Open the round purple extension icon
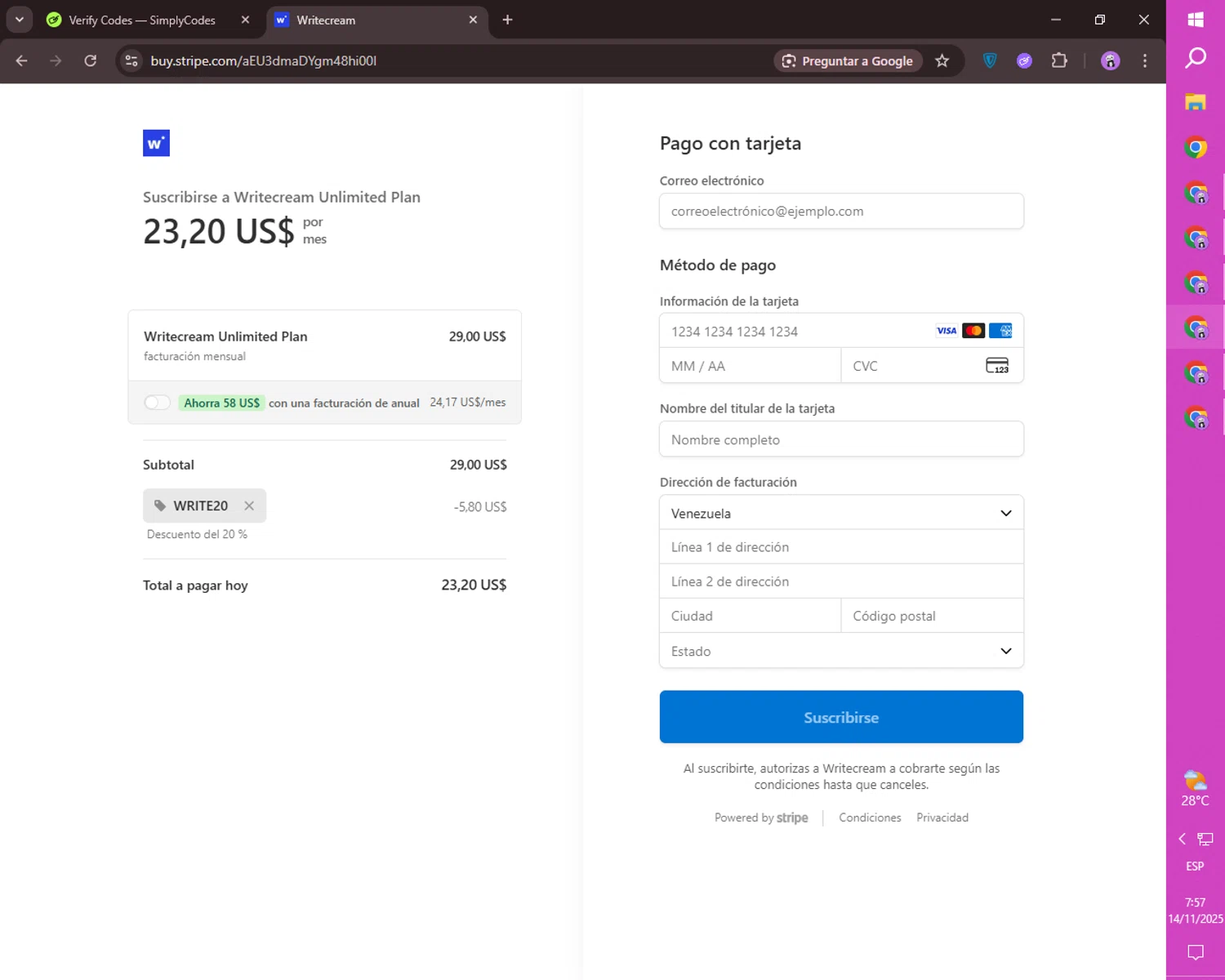 [x=1024, y=60]
